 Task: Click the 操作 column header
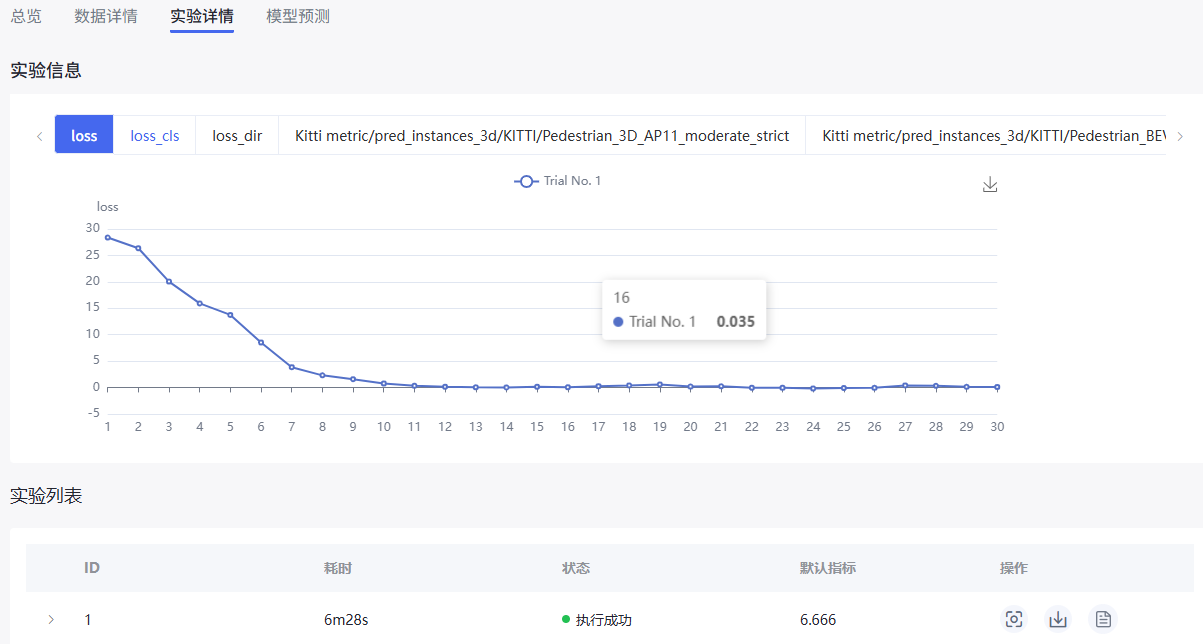tap(1014, 568)
